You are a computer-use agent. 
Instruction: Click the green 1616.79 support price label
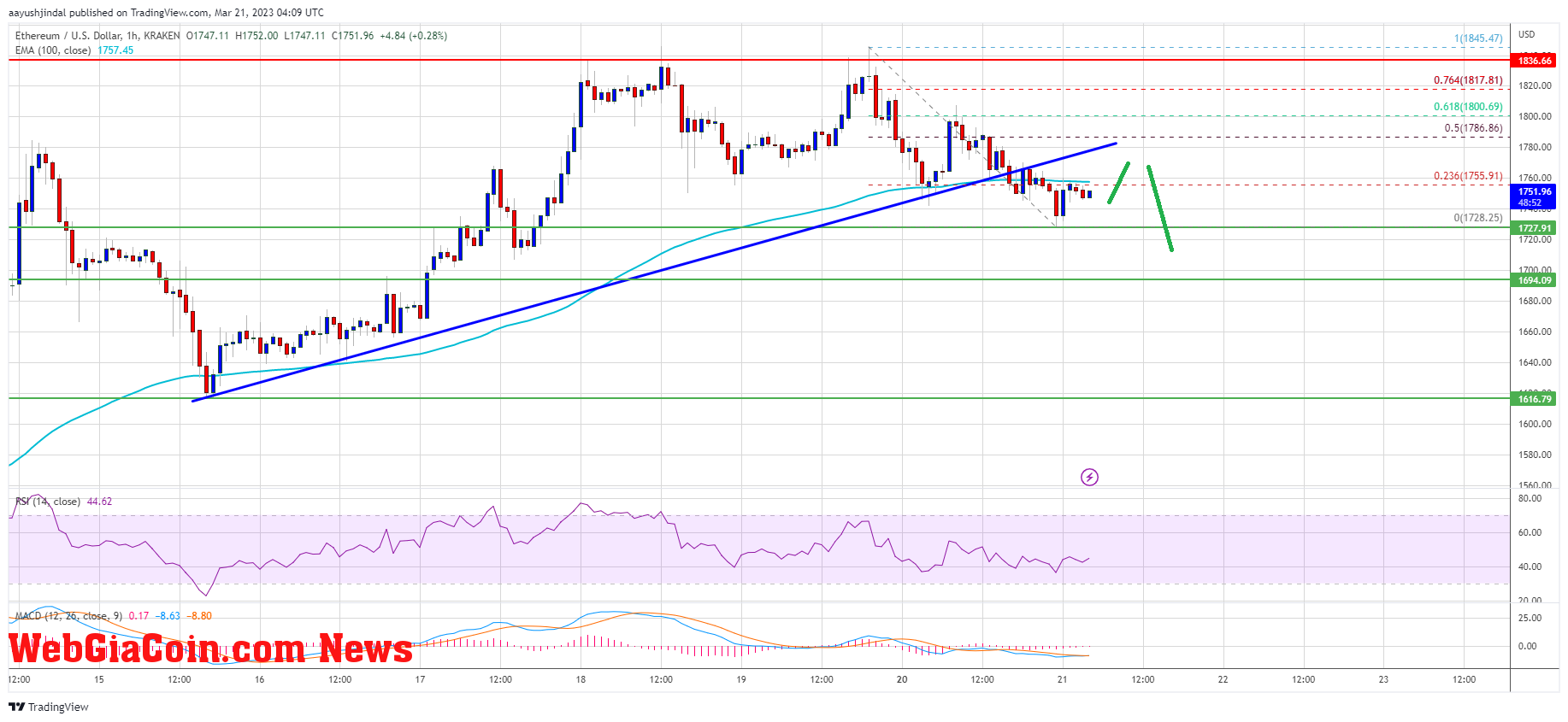pos(1534,399)
